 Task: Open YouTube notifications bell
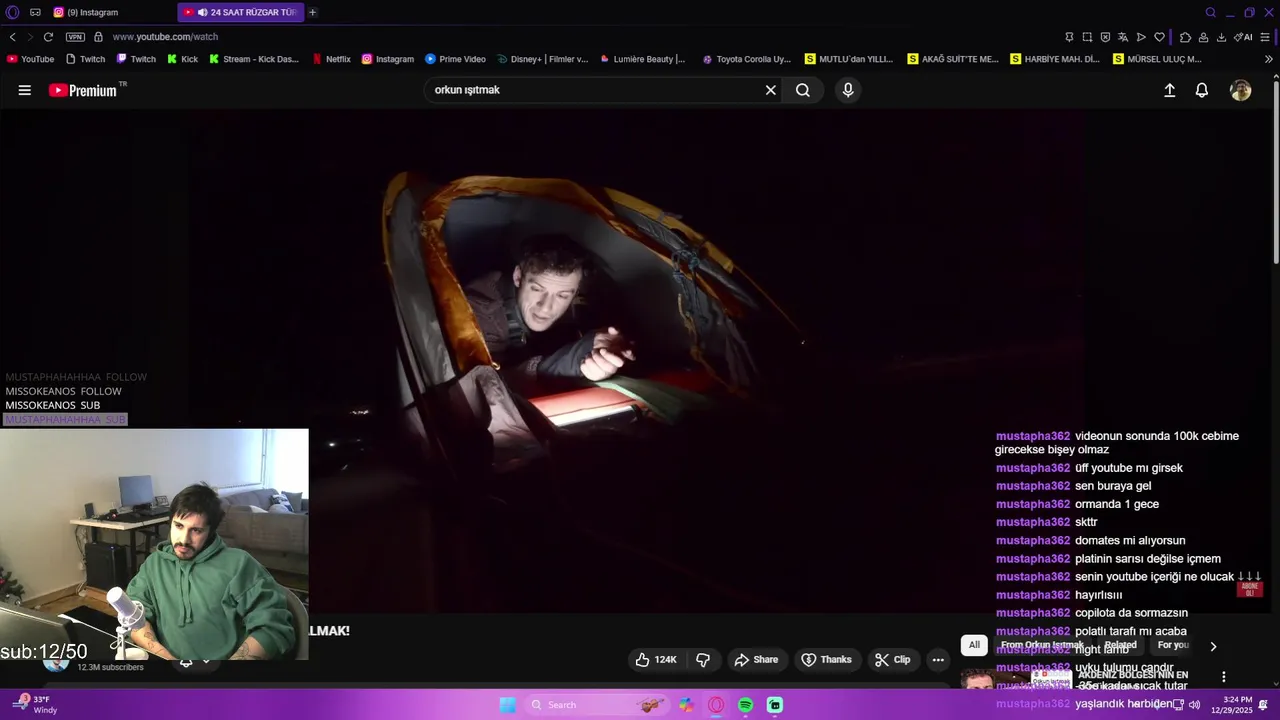click(x=1202, y=90)
